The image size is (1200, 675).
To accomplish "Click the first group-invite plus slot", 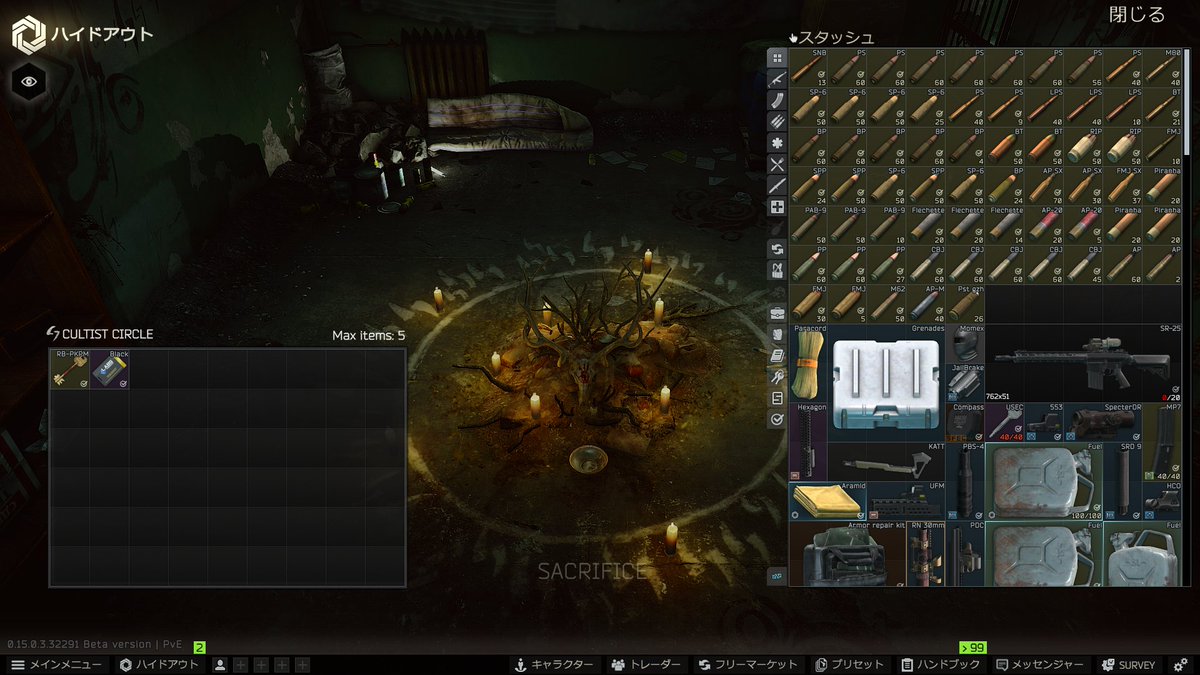I will (240, 665).
